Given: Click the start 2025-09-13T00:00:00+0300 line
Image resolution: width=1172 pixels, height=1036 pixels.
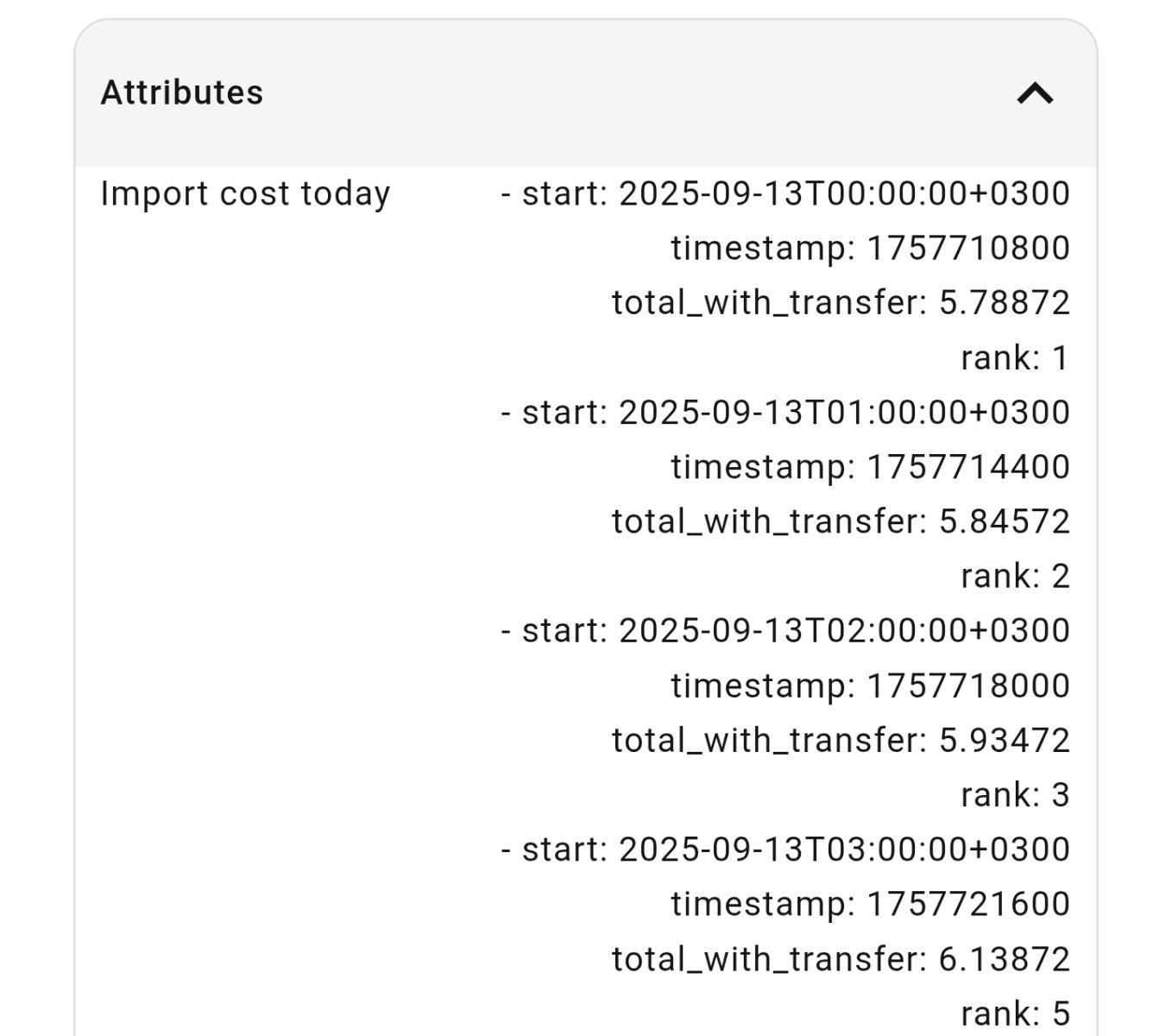Looking at the screenshot, I should click(x=784, y=193).
